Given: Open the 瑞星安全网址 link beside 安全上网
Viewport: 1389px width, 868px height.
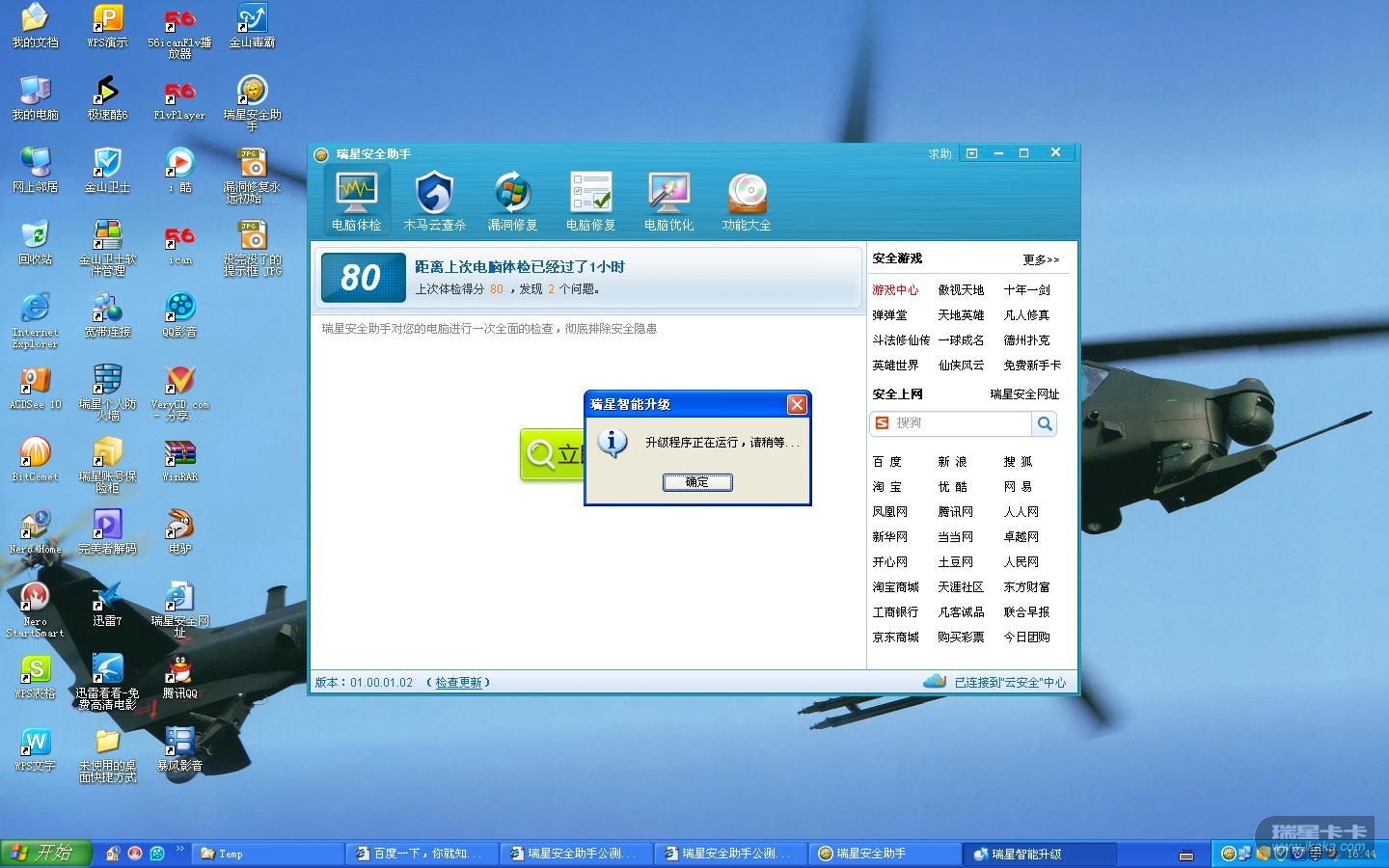Looking at the screenshot, I should click(1024, 394).
